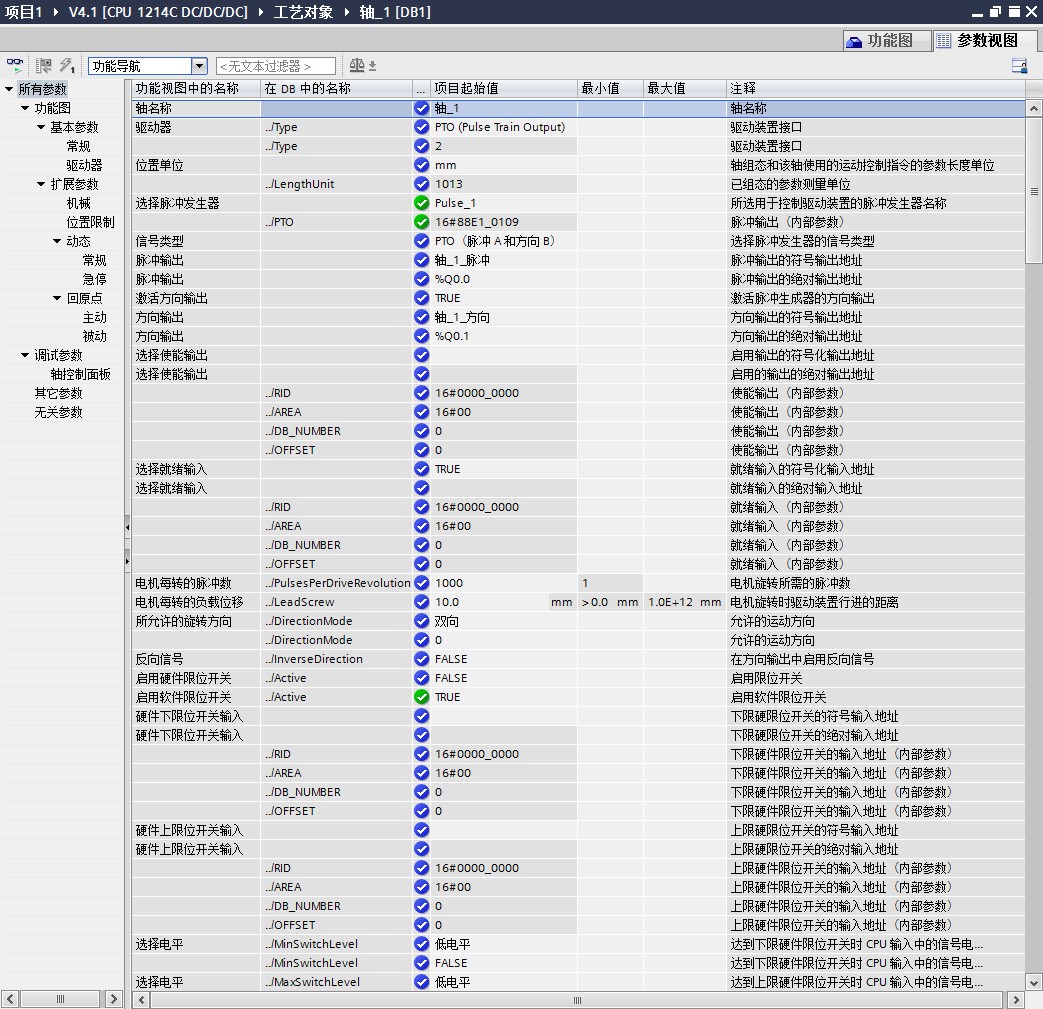Click the status icon beside %Q0.0
The height and width of the screenshot is (1009, 1043).
point(421,279)
